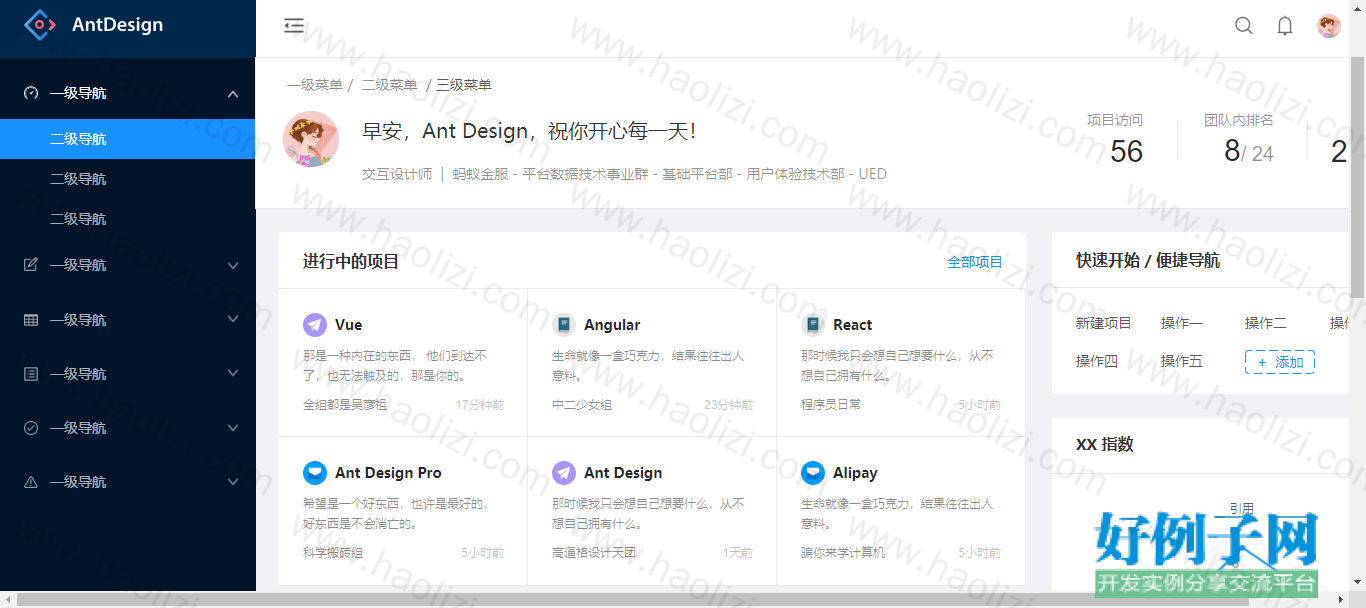Click the check-circle icon in sidebar
Screen dimensions: 1366x608
coord(31,428)
